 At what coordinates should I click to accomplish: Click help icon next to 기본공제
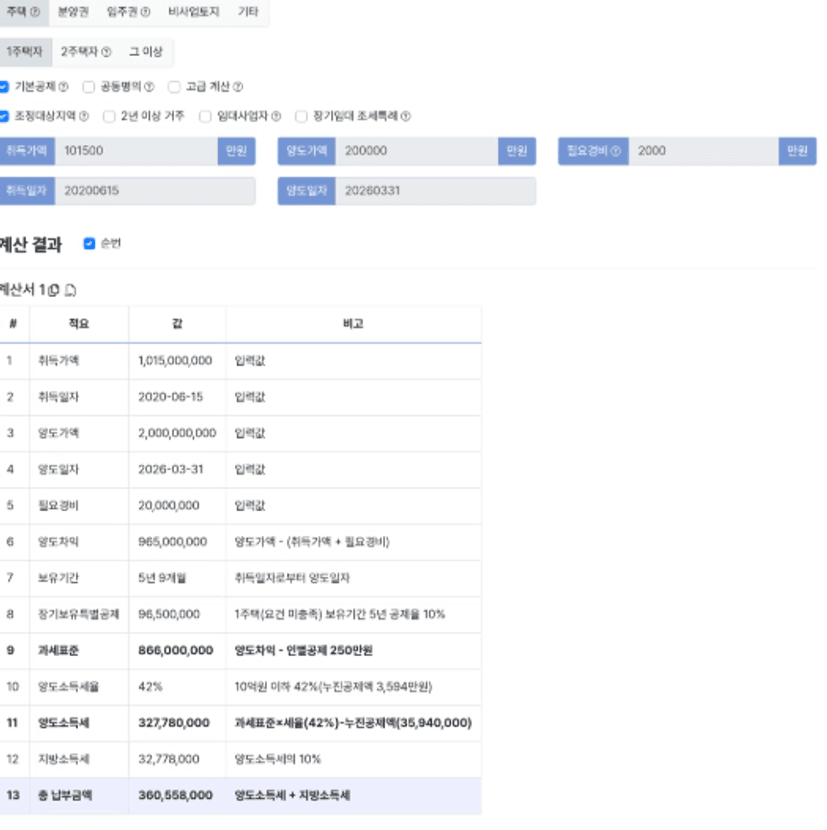[x=64, y=87]
